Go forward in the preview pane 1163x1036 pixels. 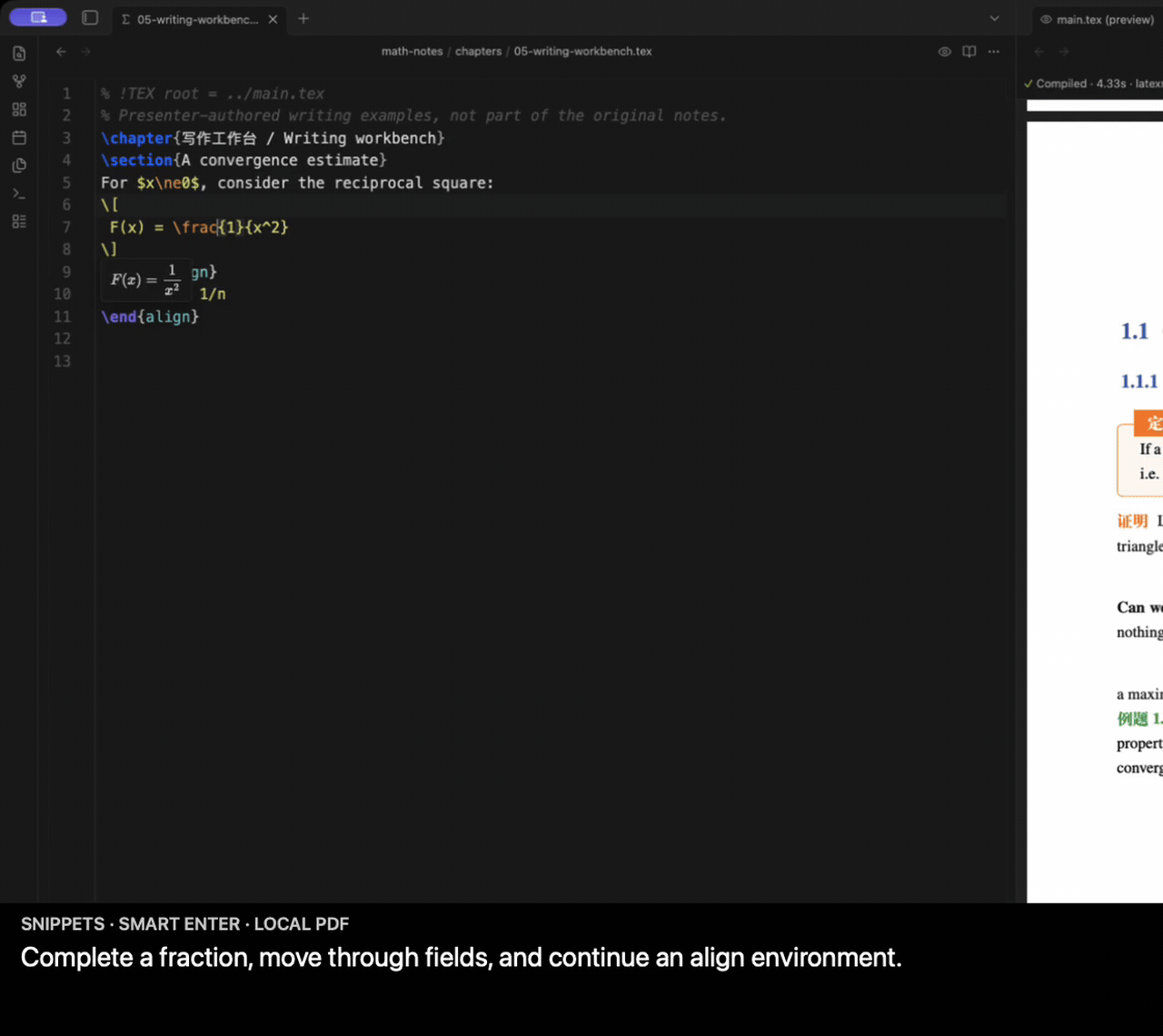click(x=1064, y=52)
